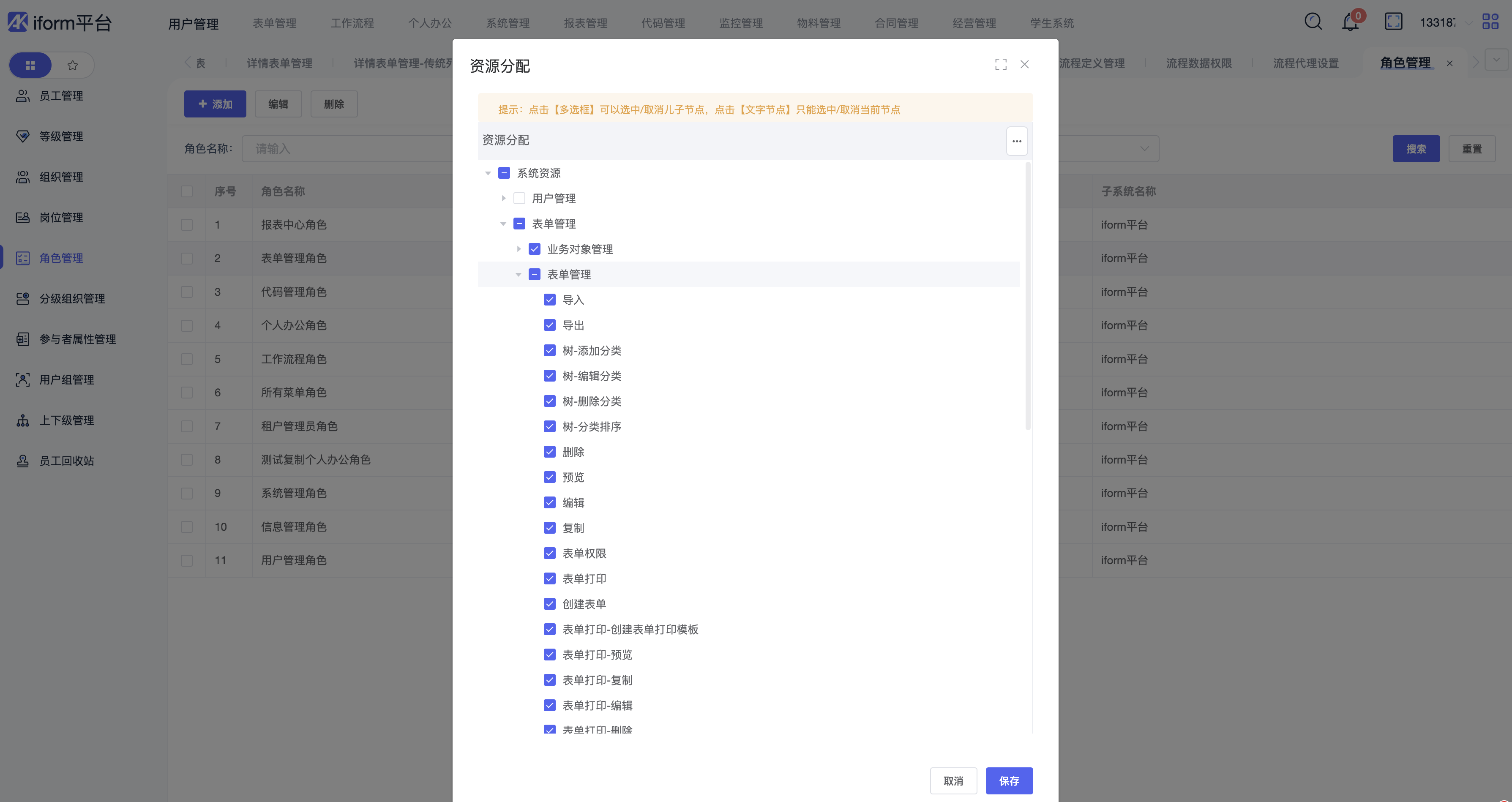Expand the 用户管理 tree node arrow

[x=504, y=199]
